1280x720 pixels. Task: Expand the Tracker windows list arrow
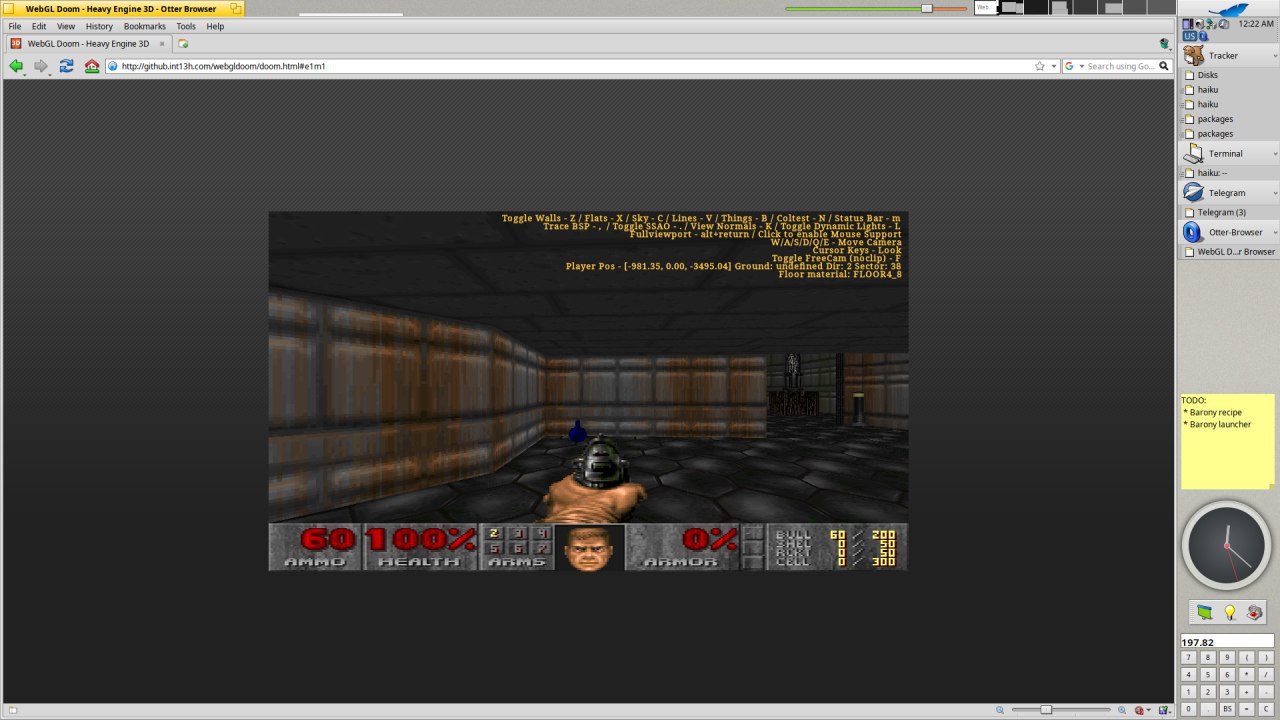[1275, 56]
